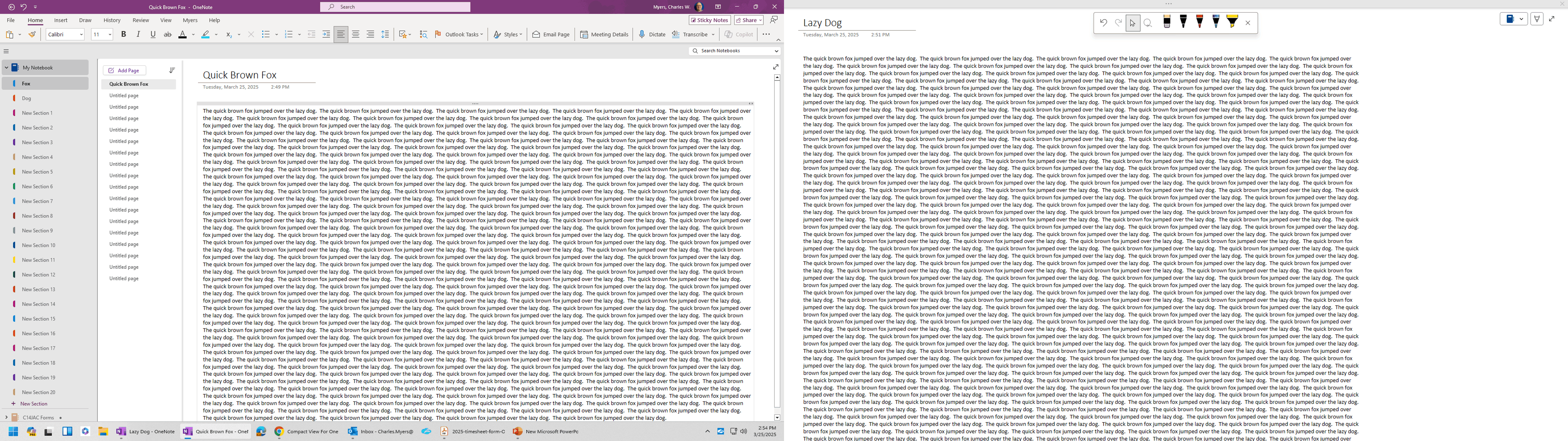Select the pointer tool in pen toolbar

(x=1133, y=23)
